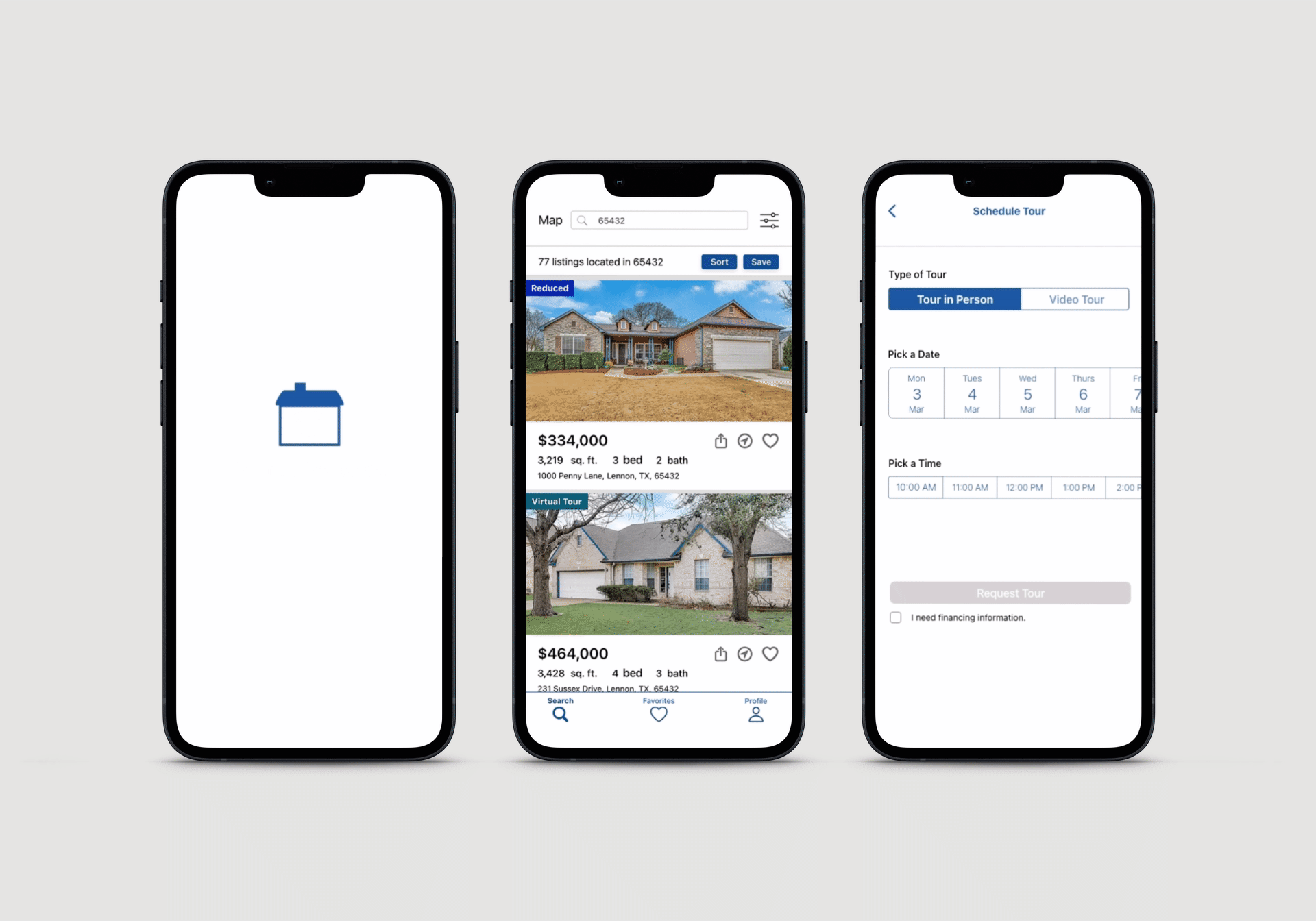Click the map marker/directions icon on first listing
This screenshot has width=1316, height=921.
[x=745, y=441]
